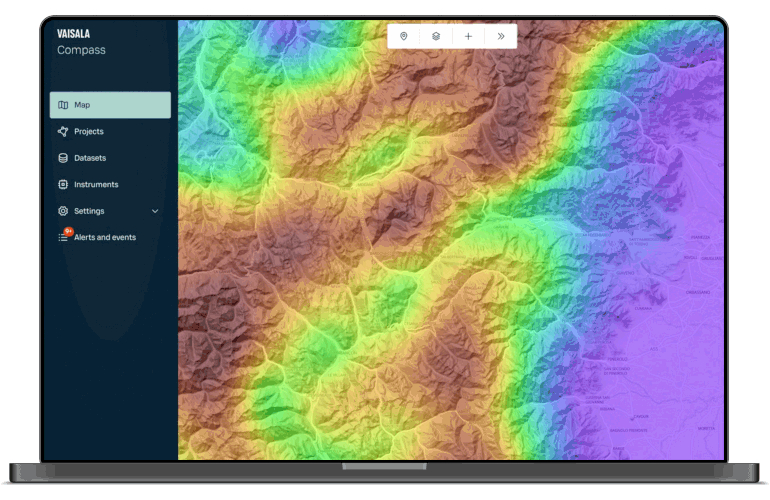Screen dimensions: 770x500
Task: Click the Map icon in the sidebar
Action: pyautogui.click(x=63, y=105)
